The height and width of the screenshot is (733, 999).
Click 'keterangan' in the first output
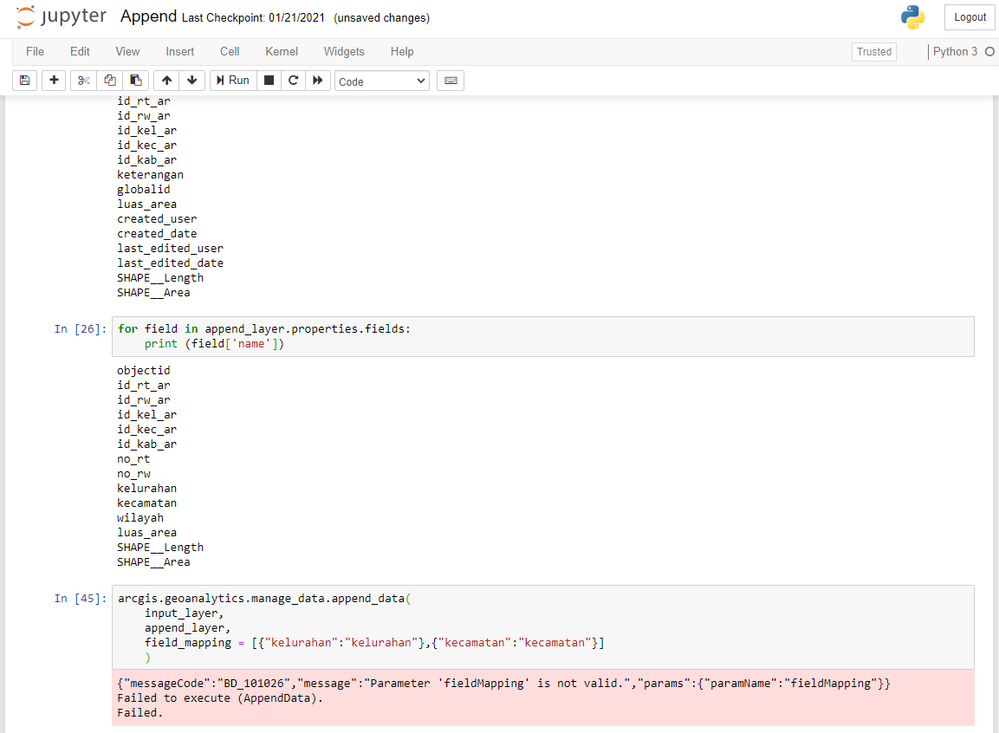[150, 175]
